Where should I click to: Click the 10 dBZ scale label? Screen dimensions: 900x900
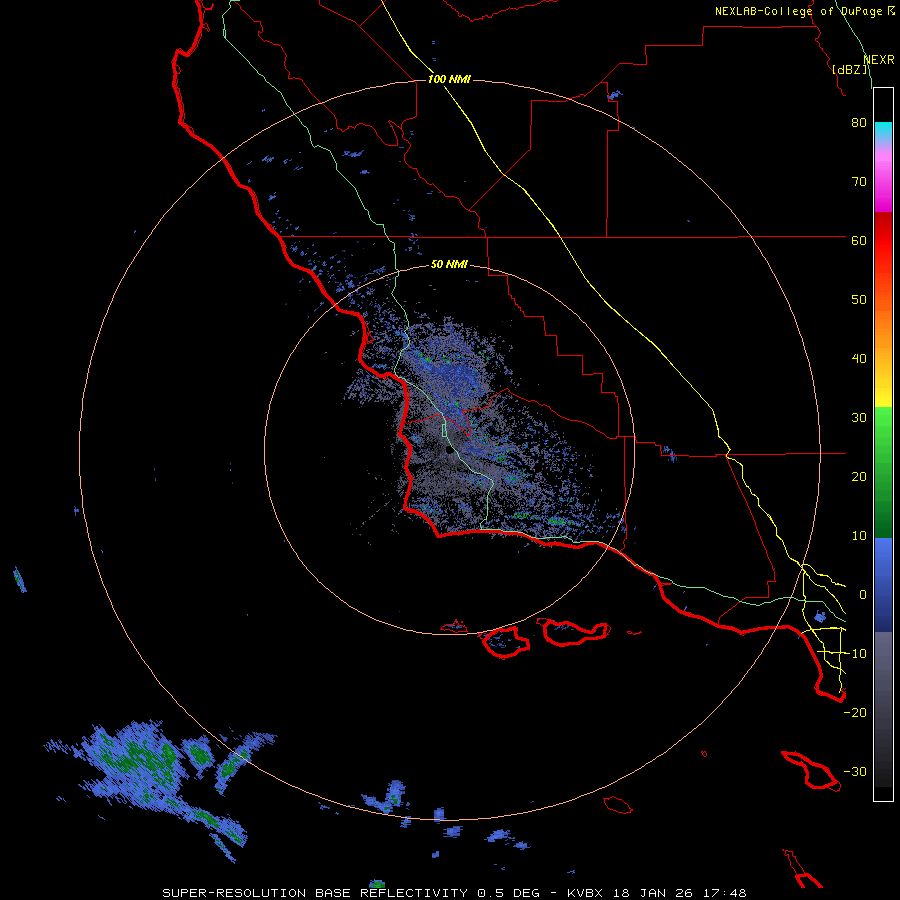coord(859,536)
